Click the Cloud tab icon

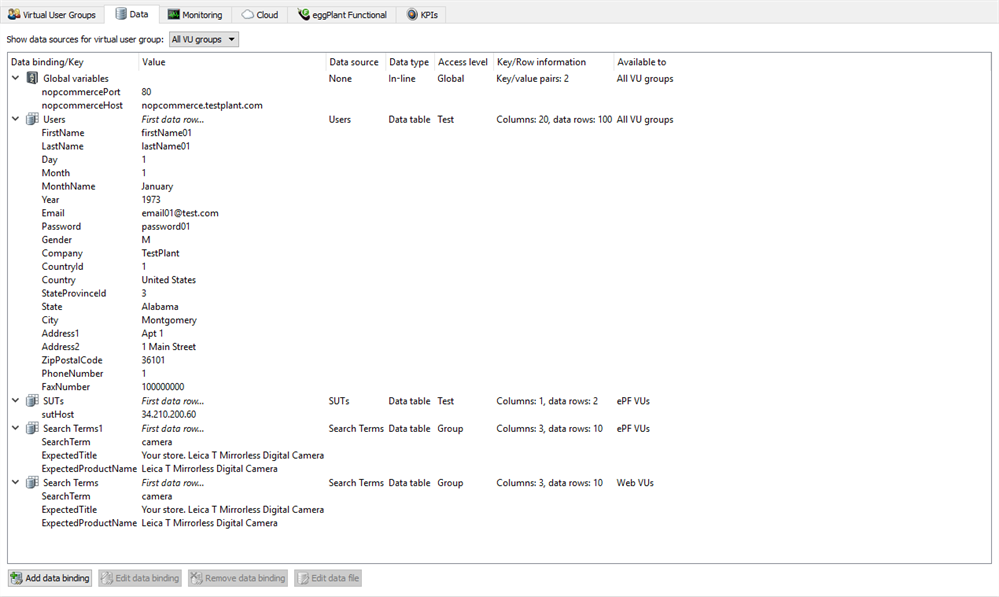(x=247, y=15)
